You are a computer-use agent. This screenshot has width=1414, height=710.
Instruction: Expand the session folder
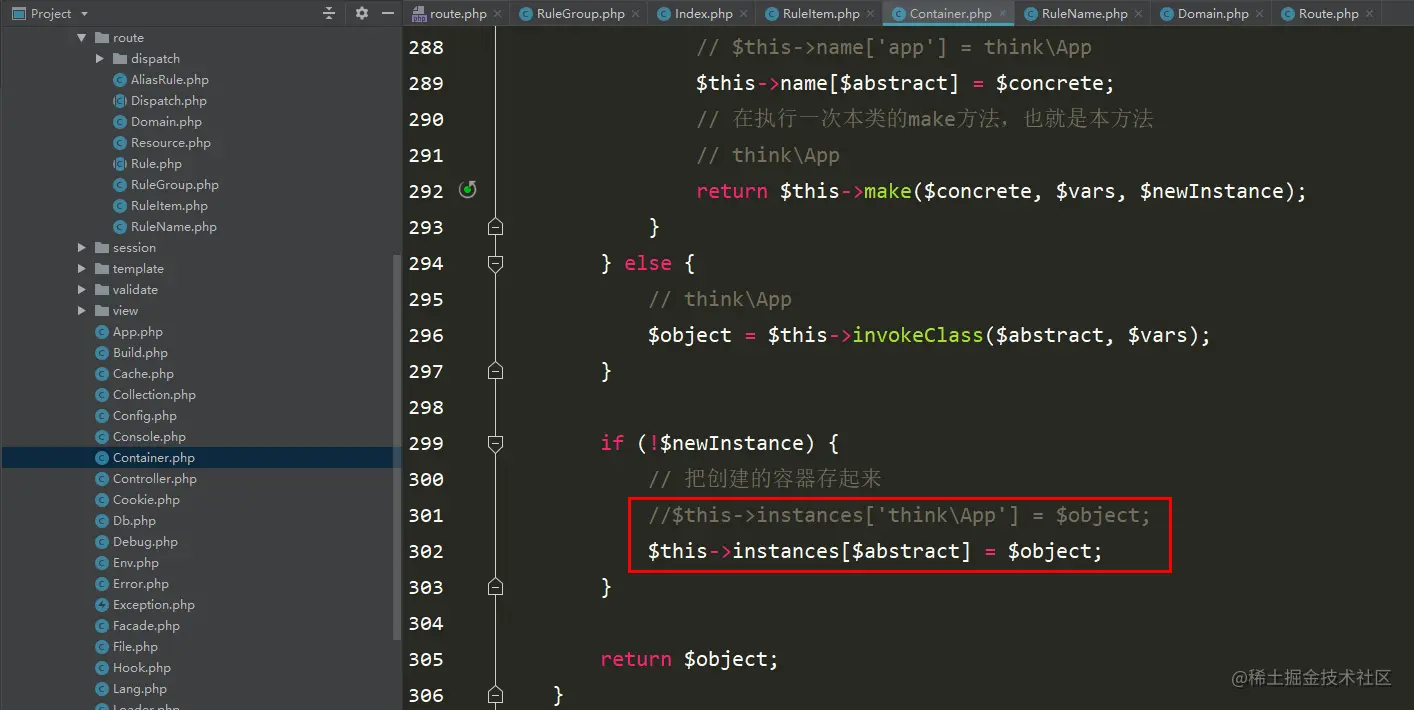pyautogui.click(x=82, y=248)
